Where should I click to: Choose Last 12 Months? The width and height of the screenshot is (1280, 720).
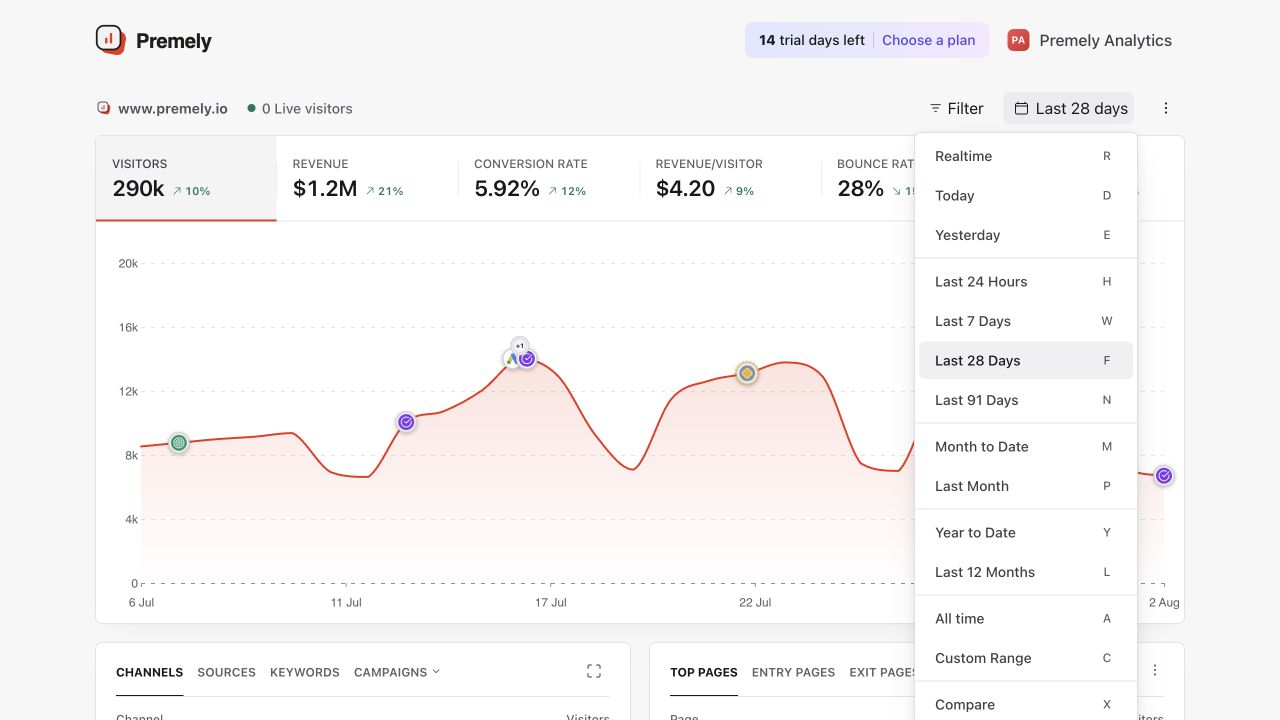click(x=1026, y=572)
